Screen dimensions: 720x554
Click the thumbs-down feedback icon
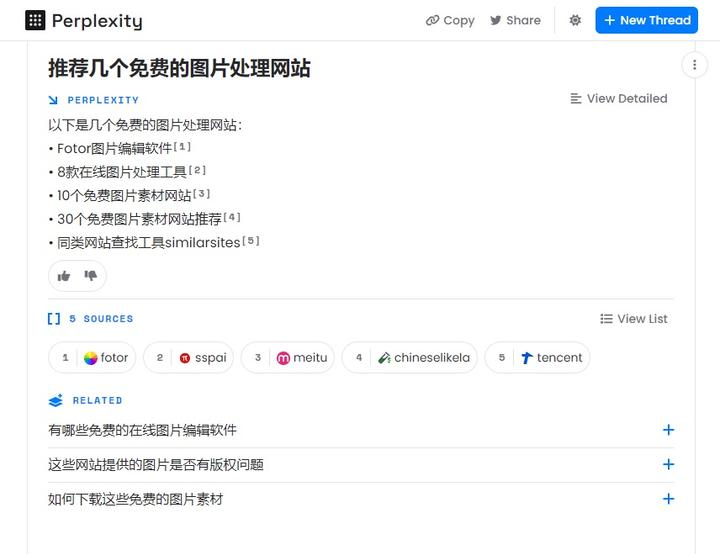[x=90, y=275]
